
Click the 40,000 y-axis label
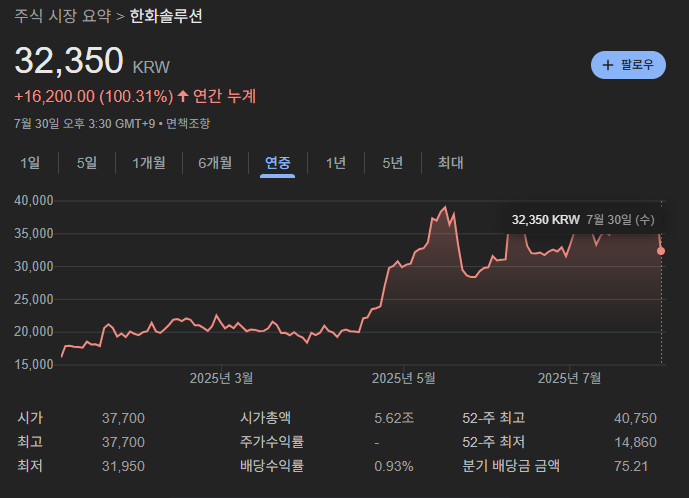pyautogui.click(x=34, y=201)
